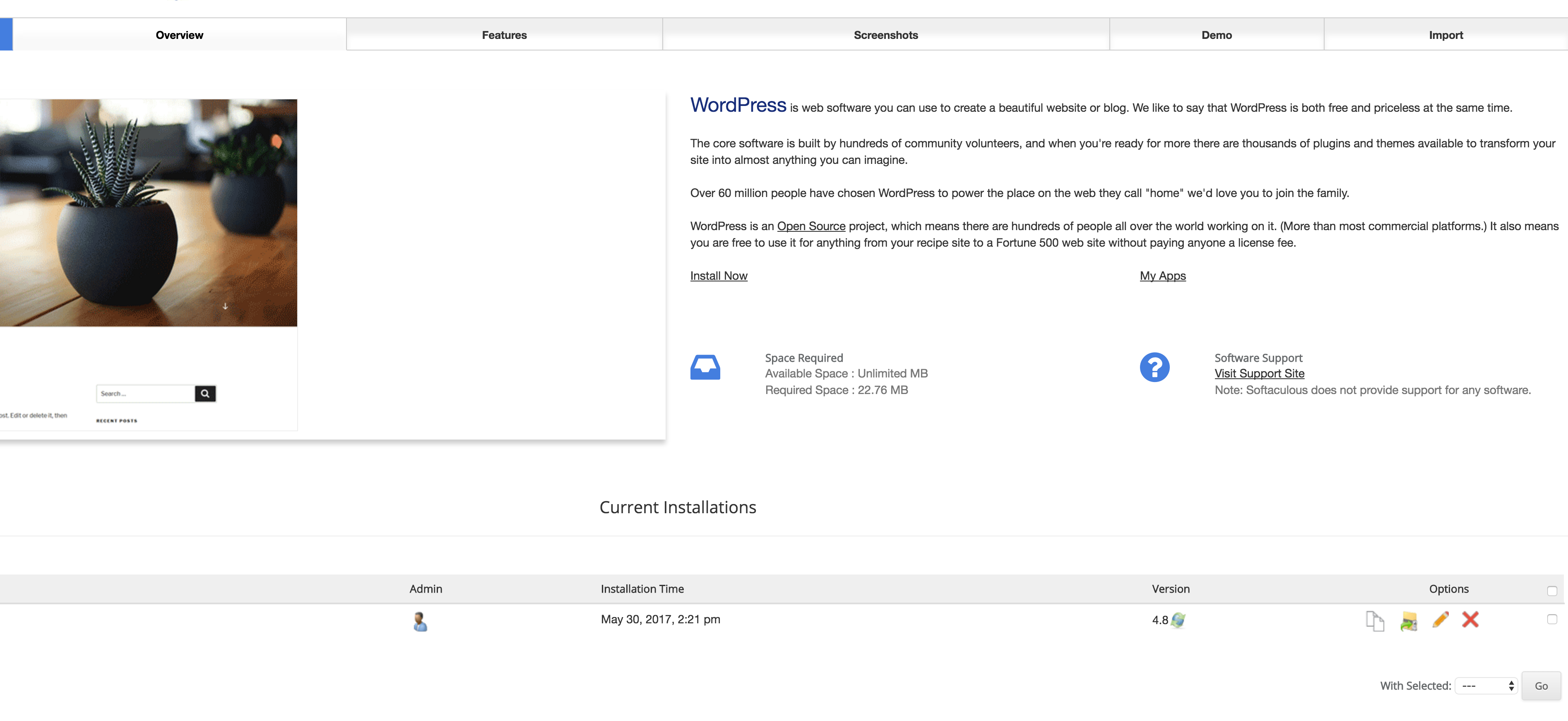Click the down arrow in the theme preview image
Screen dimensions: 1568x721
225,306
